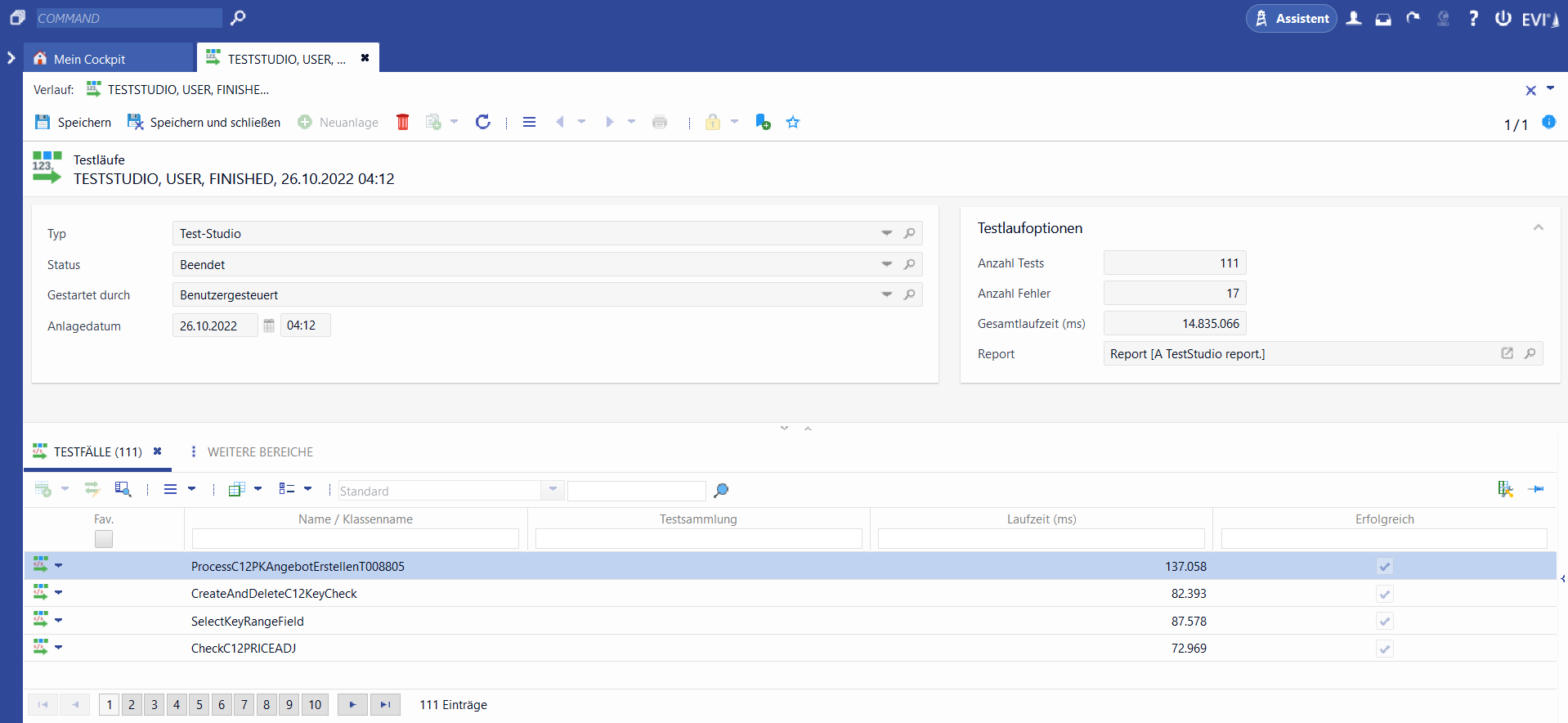Click the Name / Klassenname filter field

[355, 538]
